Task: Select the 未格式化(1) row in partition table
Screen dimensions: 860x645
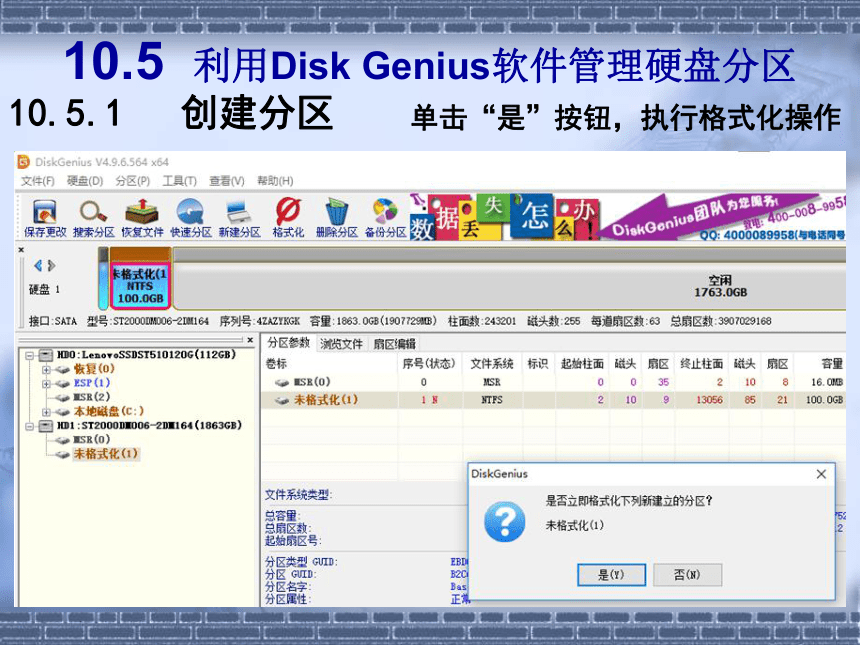Action: tap(553, 400)
